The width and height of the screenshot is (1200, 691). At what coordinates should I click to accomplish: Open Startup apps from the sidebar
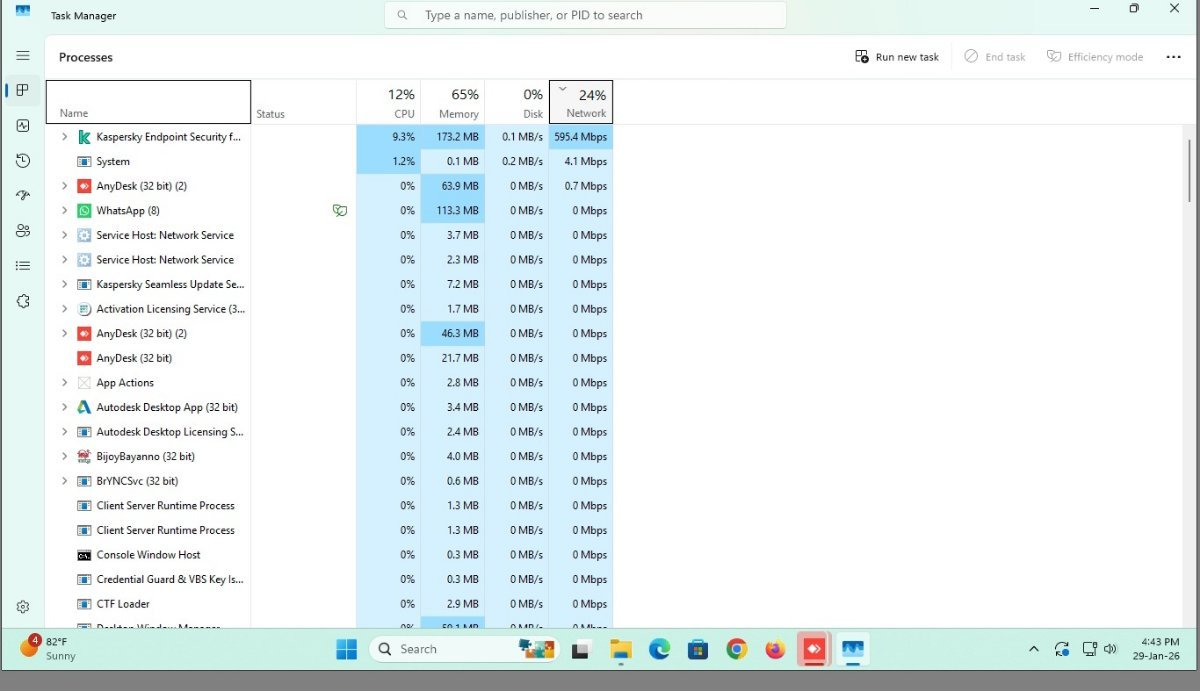[23, 196]
